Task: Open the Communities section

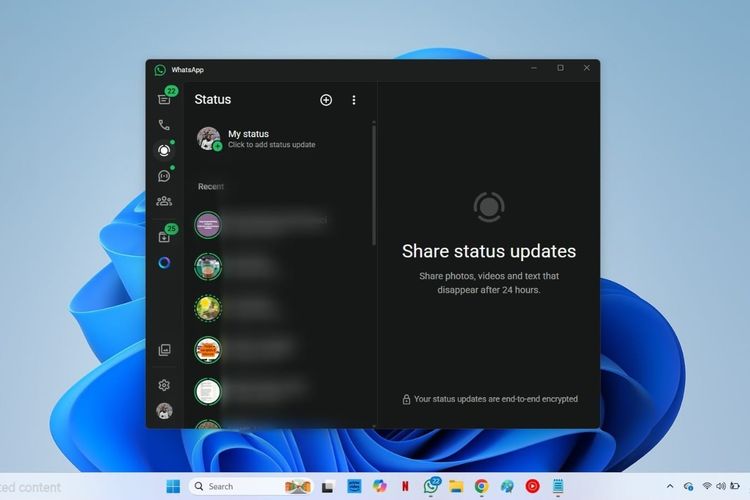Action: coord(164,201)
